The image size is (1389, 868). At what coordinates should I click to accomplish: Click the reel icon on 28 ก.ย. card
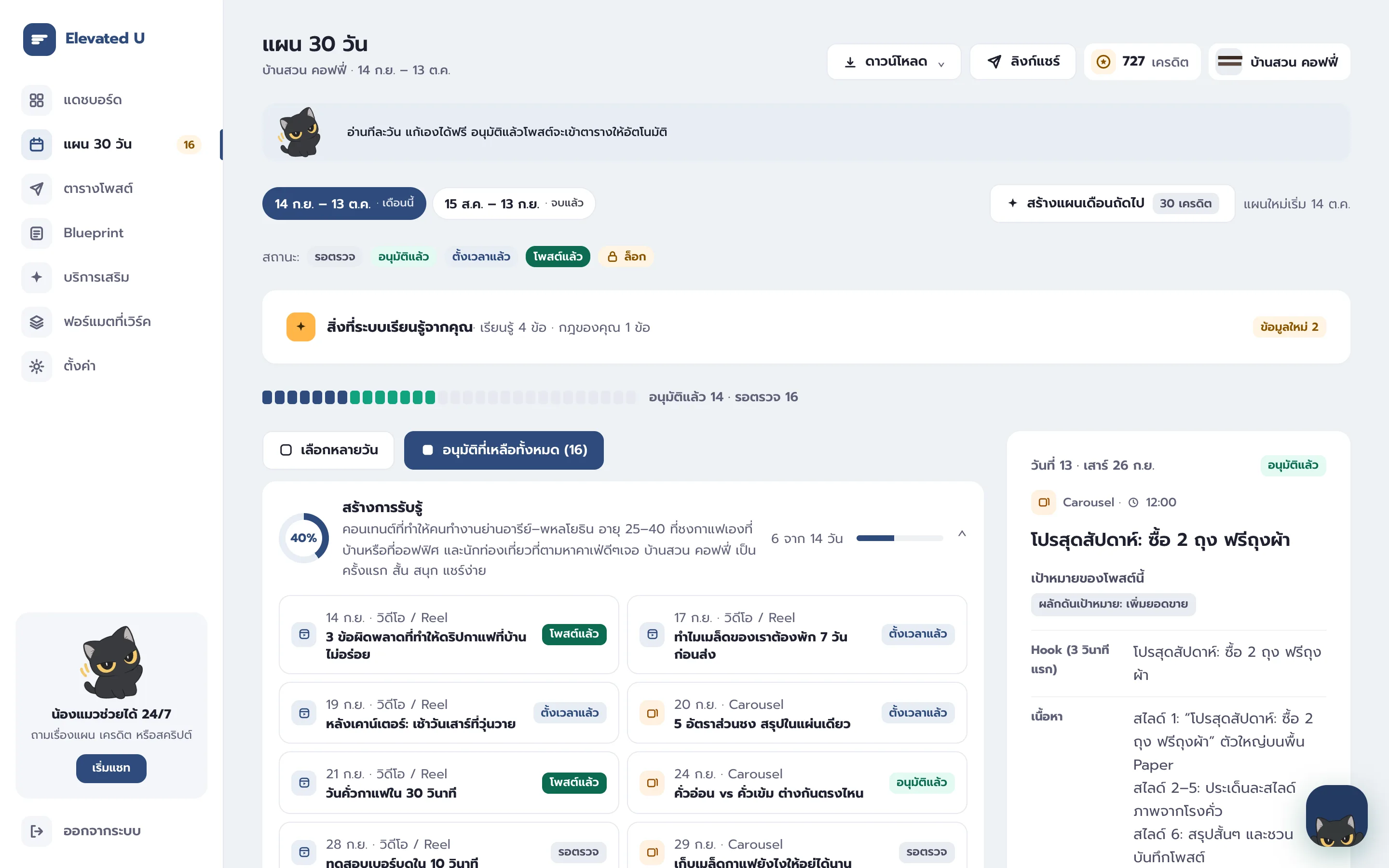pyautogui.click(x=304, y=852)
